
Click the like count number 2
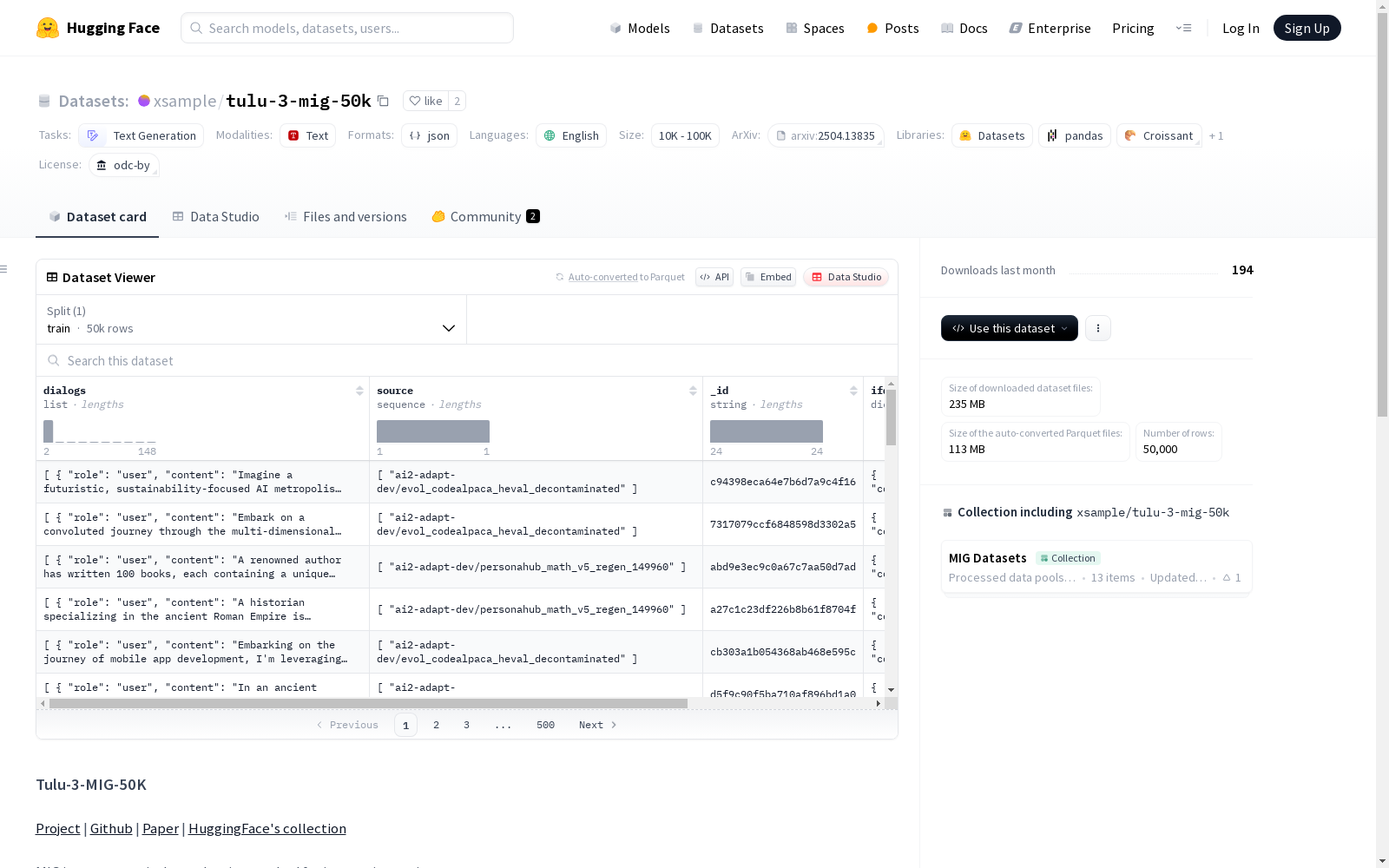tap(458, 101)
